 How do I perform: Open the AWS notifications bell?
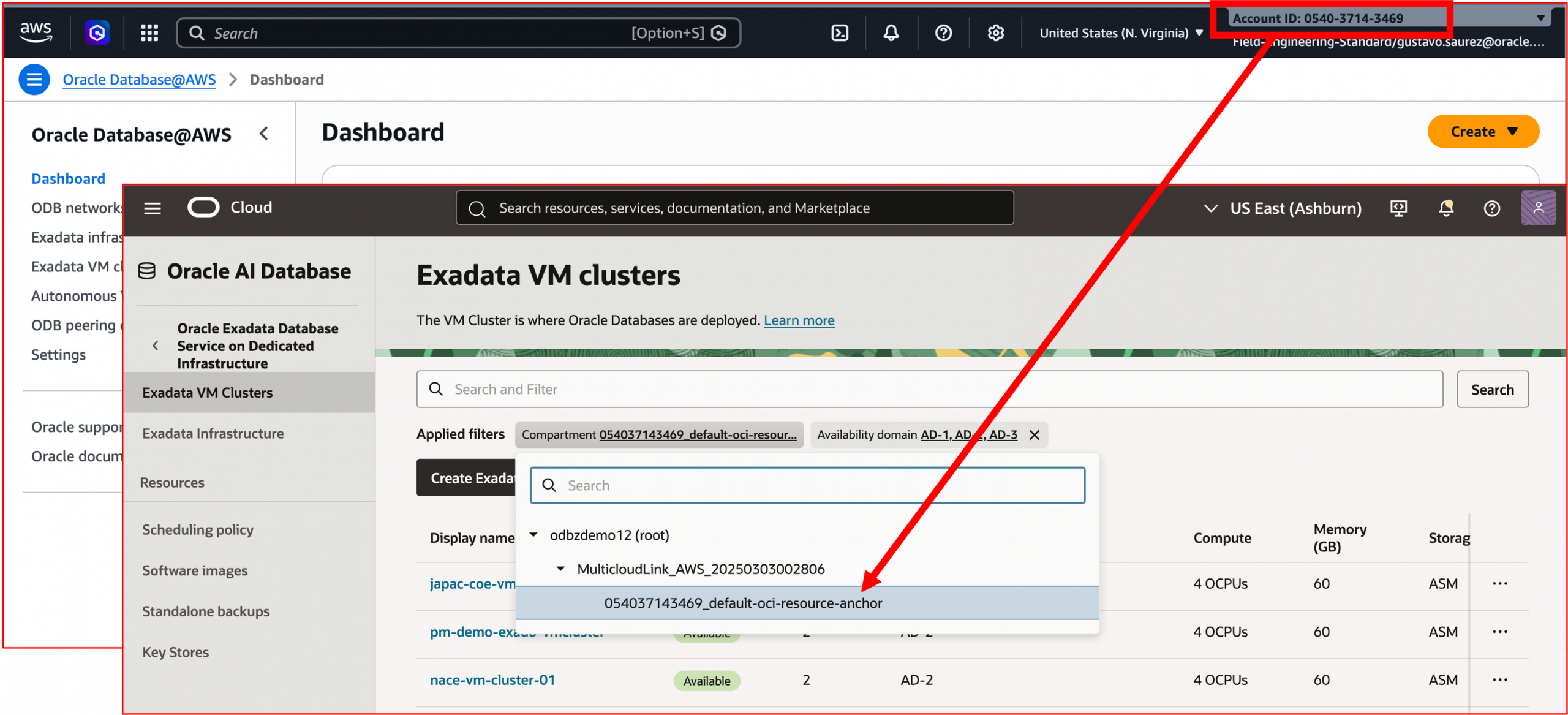click(891, 32)
